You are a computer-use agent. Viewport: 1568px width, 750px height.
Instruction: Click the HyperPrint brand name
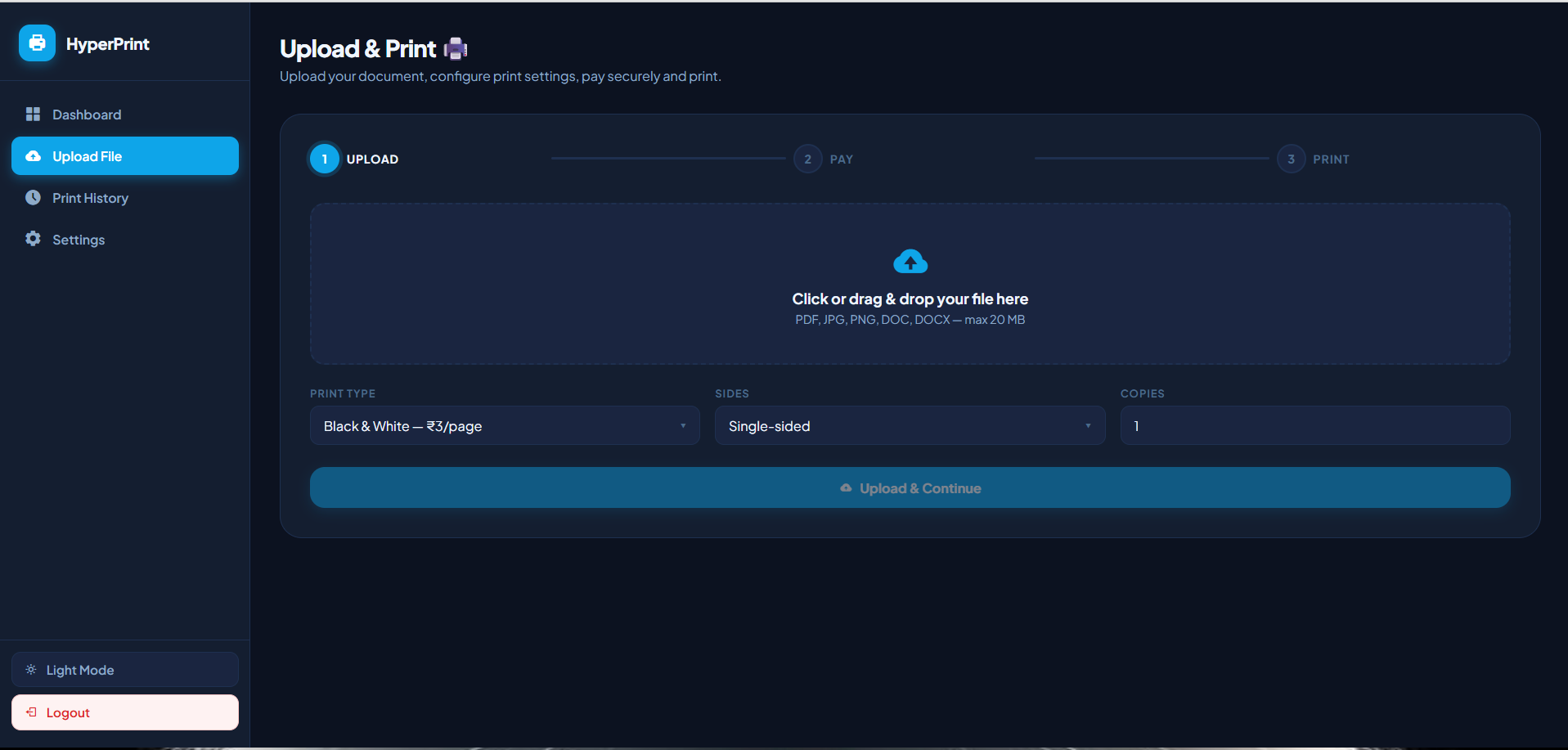(108, 44)
